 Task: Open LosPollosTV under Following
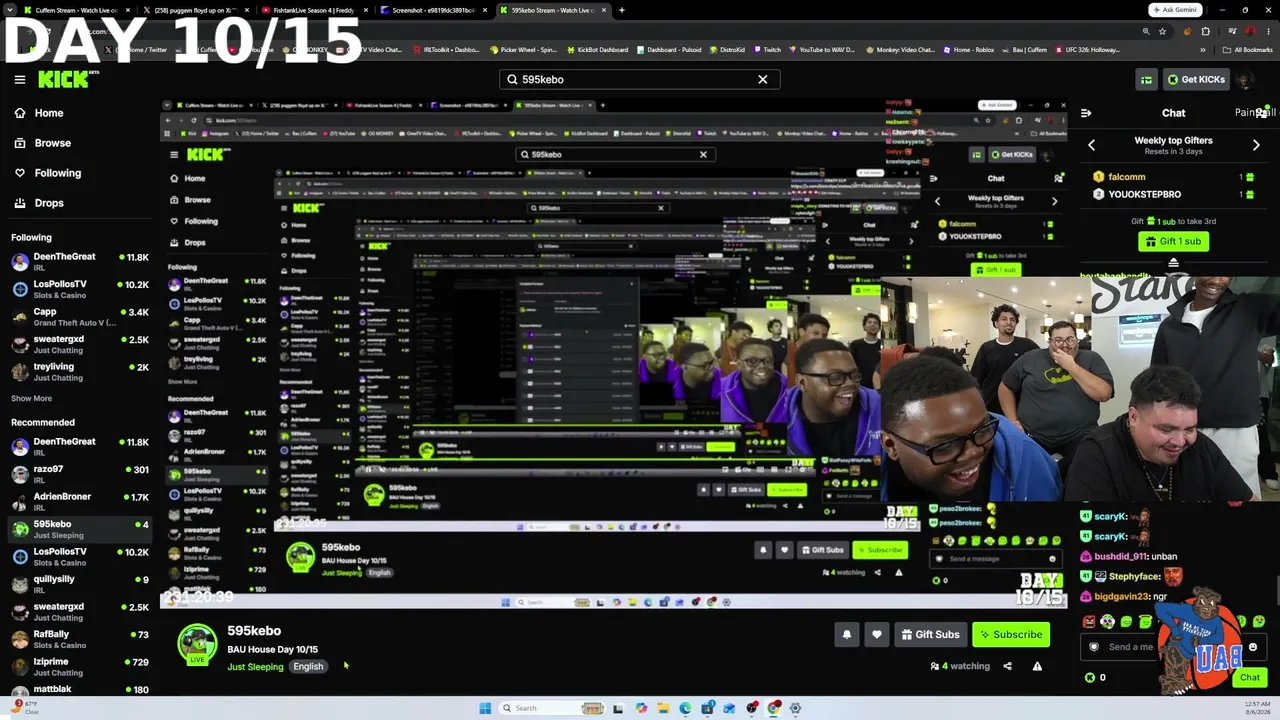tap(78, 289)
